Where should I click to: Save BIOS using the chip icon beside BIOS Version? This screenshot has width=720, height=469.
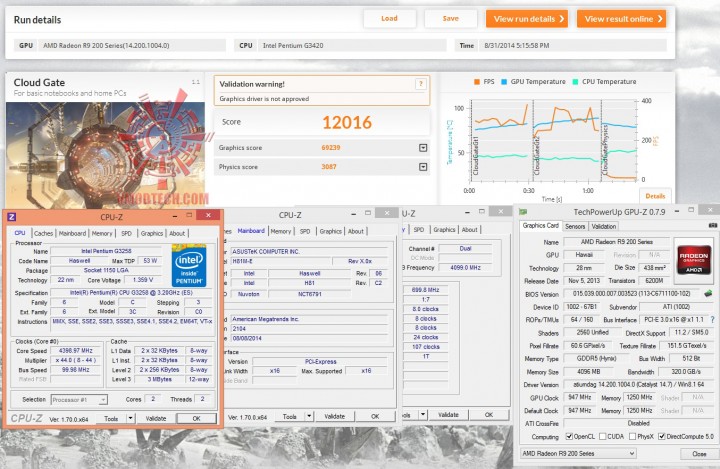708,293
